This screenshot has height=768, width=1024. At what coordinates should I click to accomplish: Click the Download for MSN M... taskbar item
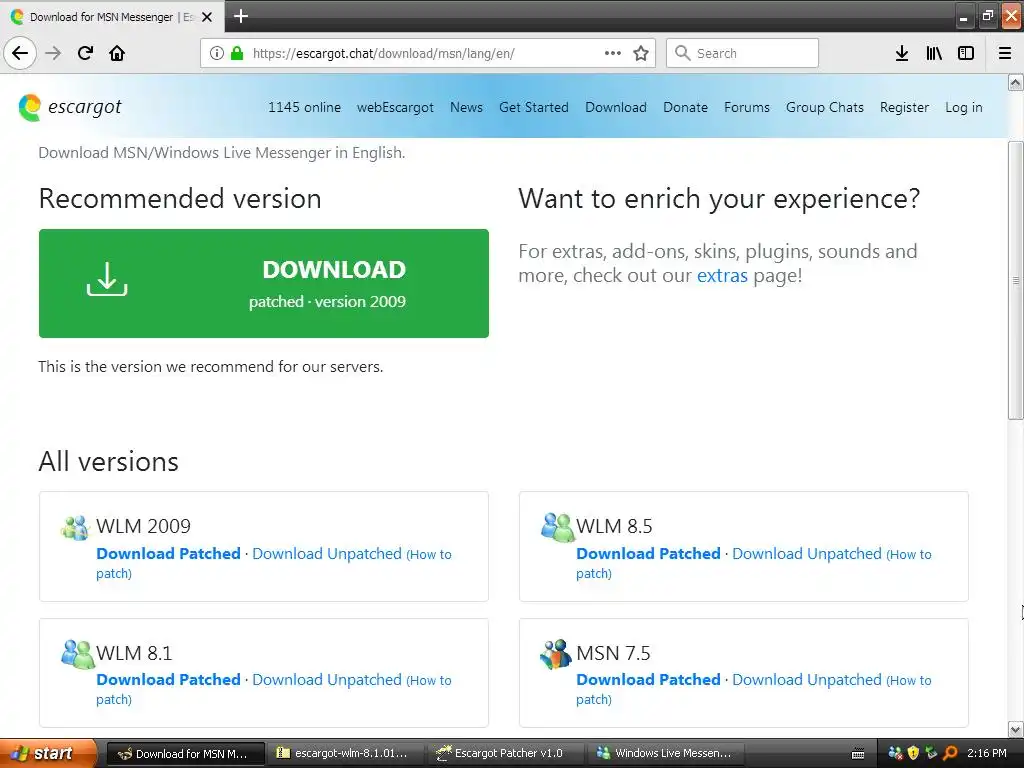click(185, 754)
